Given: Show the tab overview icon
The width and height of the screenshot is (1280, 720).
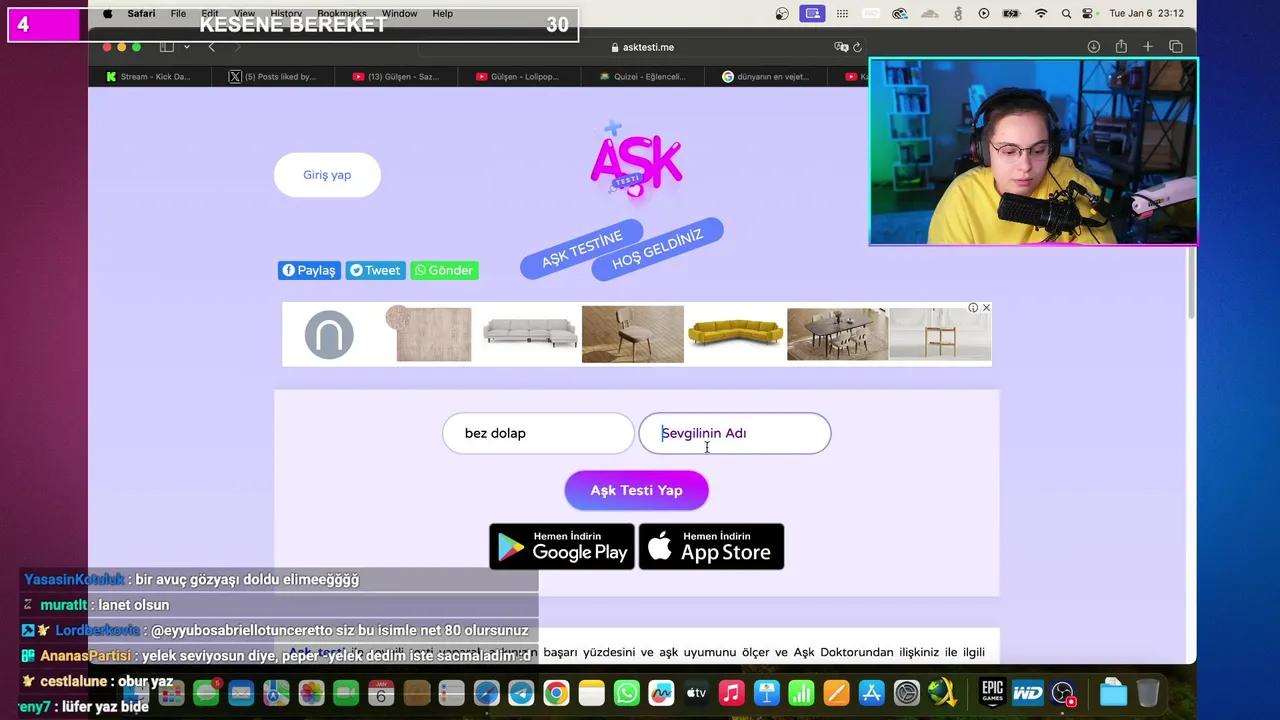Looking at the screenshot, I should pos(1176,47).
